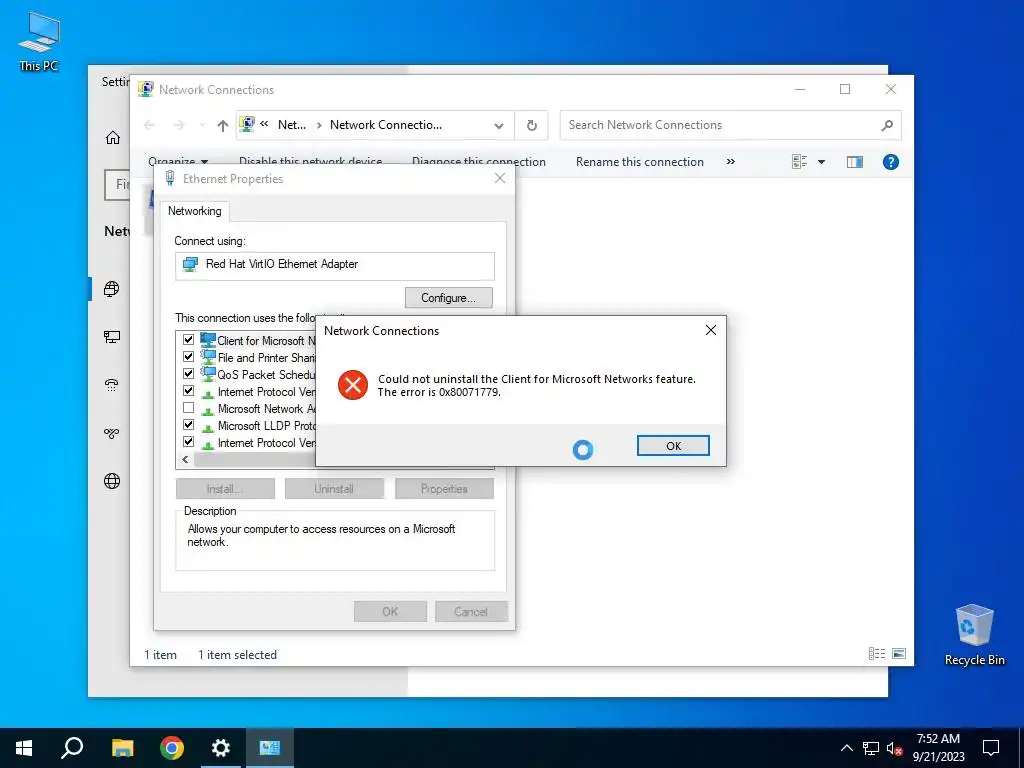Image resolution: width=1024 pixels, height=768 pixels.
Task: Select Status in Settings sidebar
Action: (x=112, y=289)
